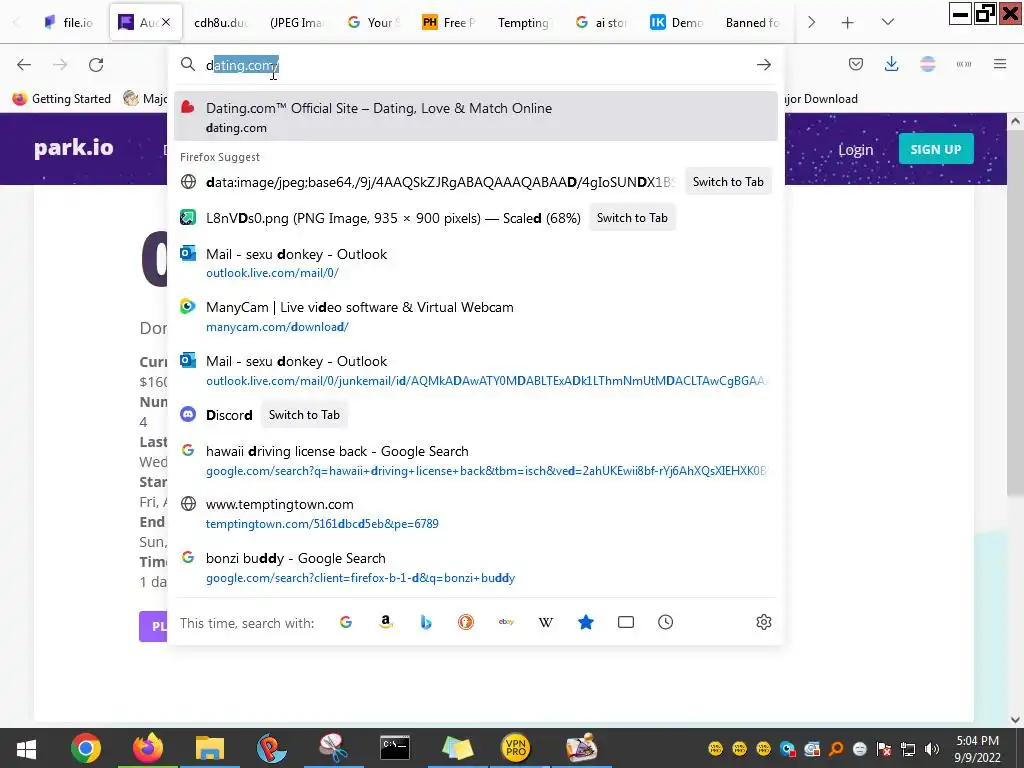Screen dimensions: 1024x768
Task: Click the Login link
Action: click(855, 150)
